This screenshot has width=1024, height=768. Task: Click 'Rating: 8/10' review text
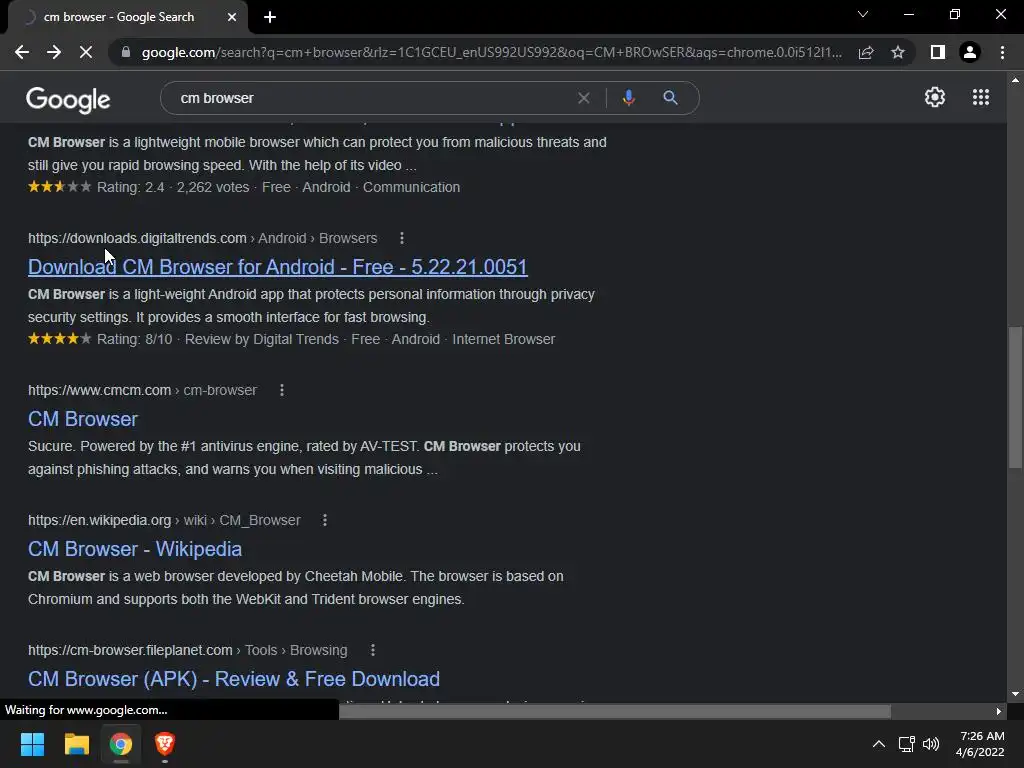(135, 340)
